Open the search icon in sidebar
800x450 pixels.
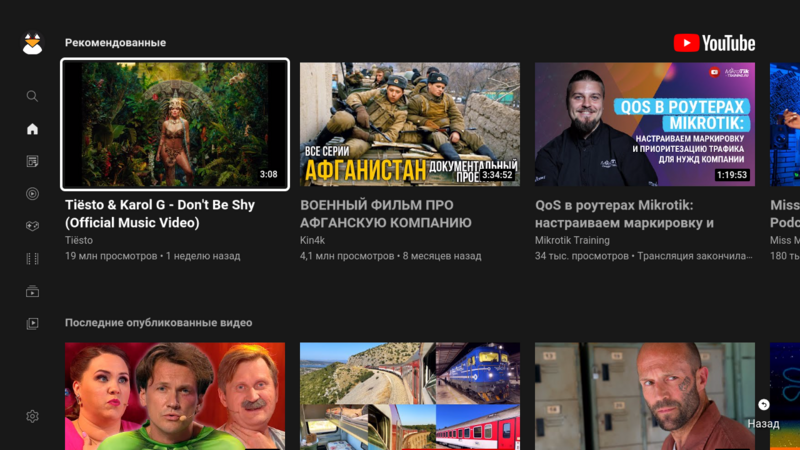click(x=32, y=96)
